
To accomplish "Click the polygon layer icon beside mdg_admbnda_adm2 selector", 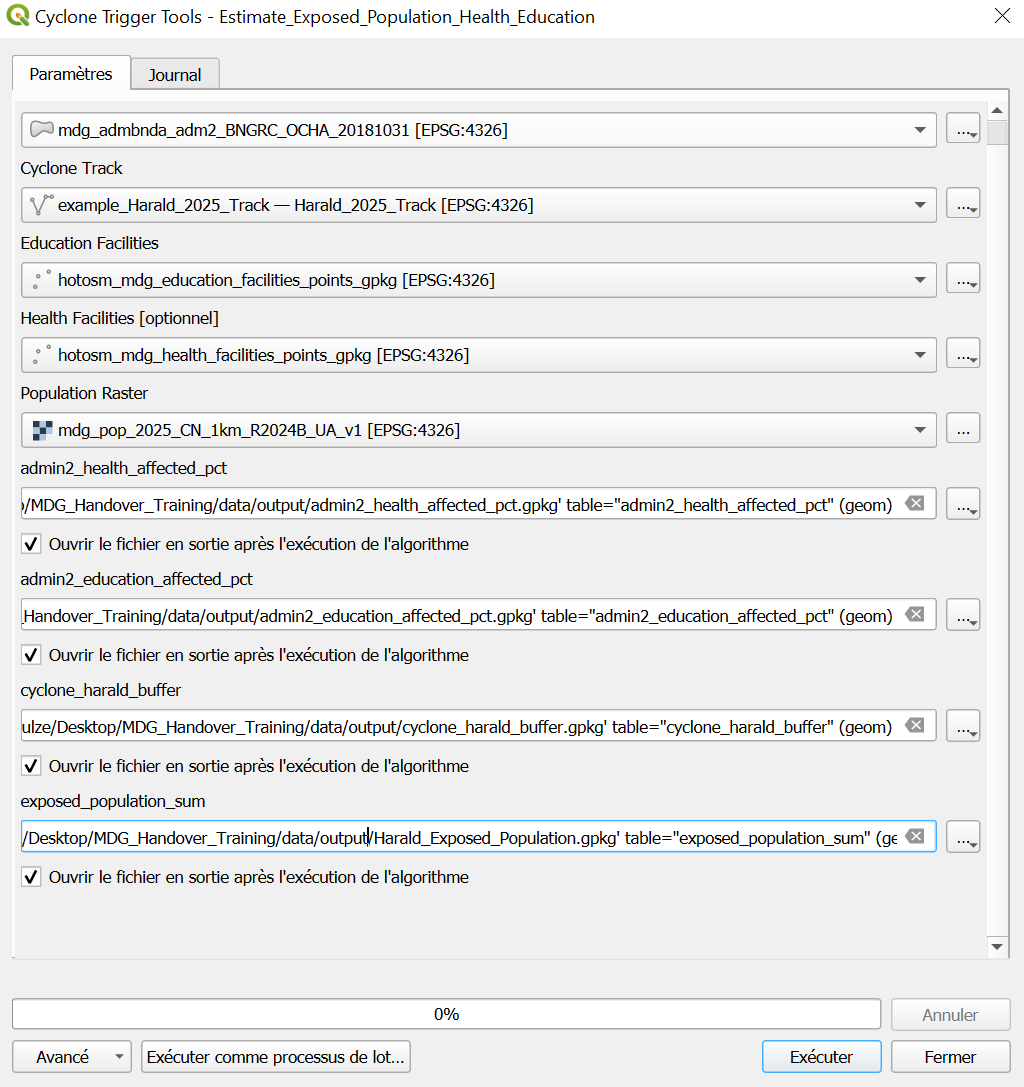I will coord(42,129).
